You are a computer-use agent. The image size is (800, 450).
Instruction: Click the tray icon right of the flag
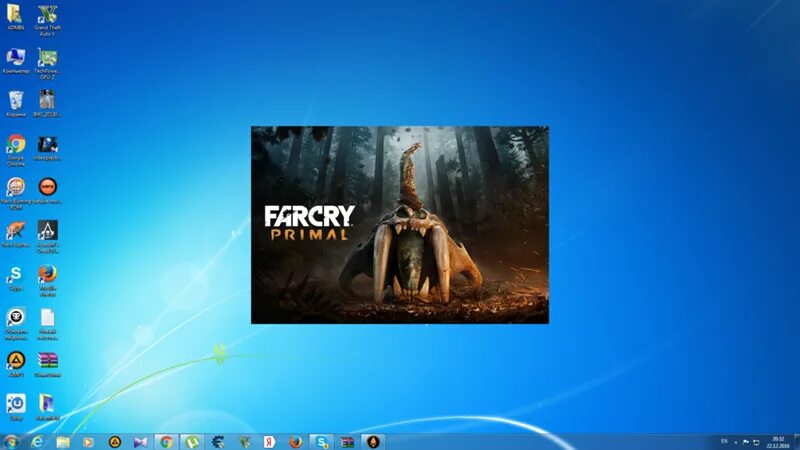(x=756, y=442)
